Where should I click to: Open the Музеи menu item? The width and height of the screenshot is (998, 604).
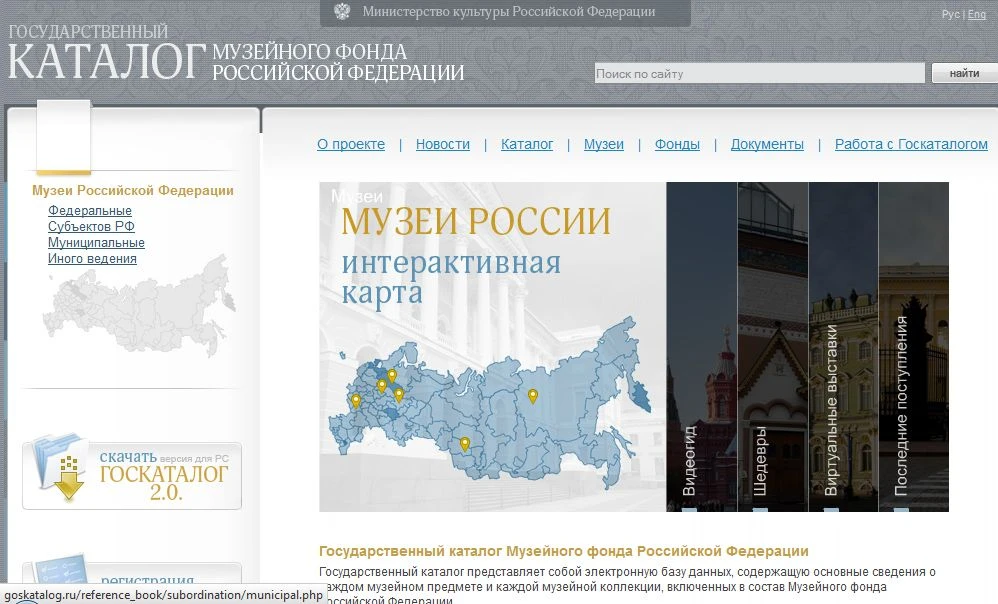click(603, 144)
